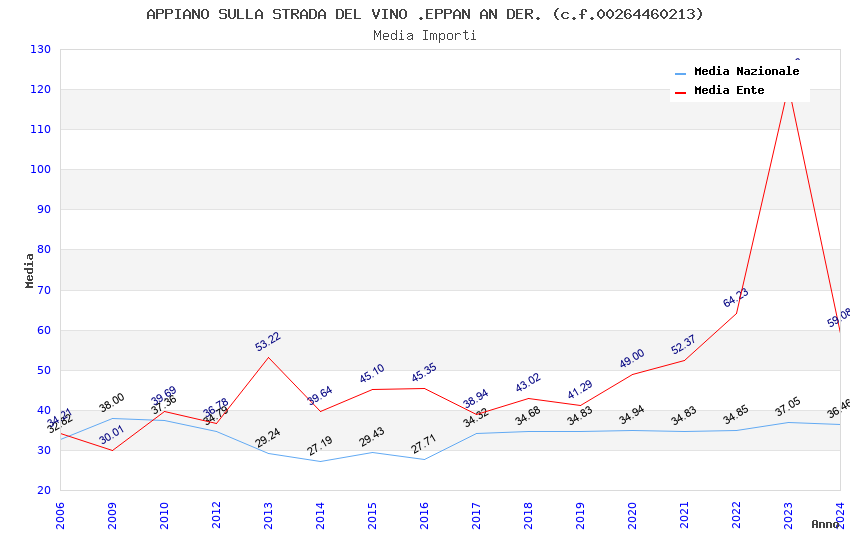Click the y-axis value 80

[44, 250]
